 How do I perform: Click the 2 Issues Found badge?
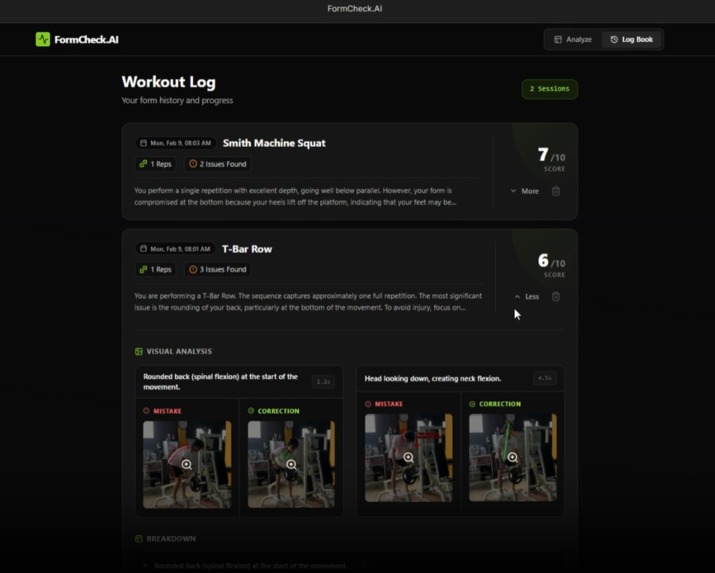point(218,164)
